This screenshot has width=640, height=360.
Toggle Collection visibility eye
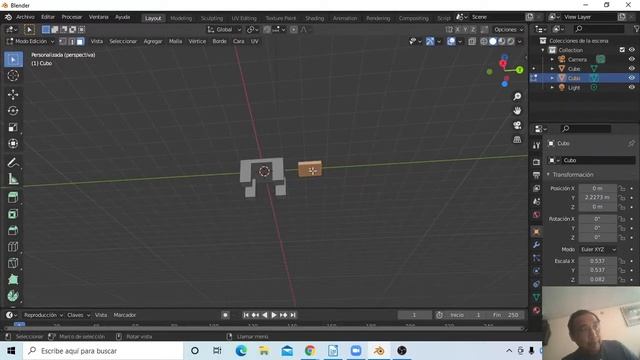631,50
